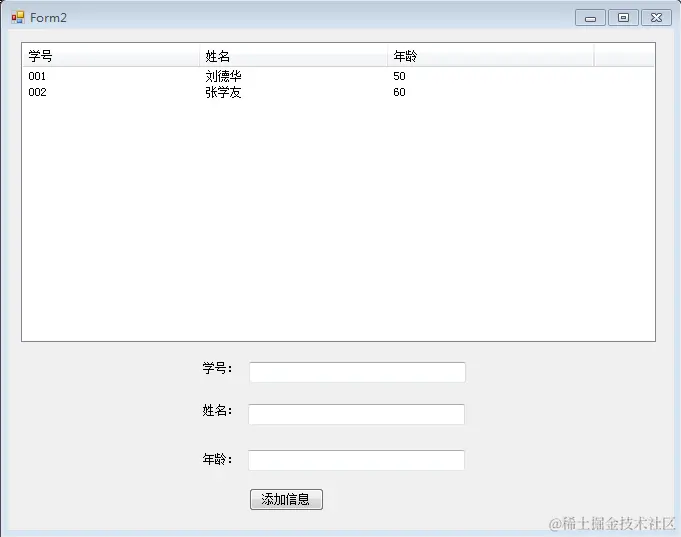Click the 姓名： label beside the textbox

click(218, 410)
